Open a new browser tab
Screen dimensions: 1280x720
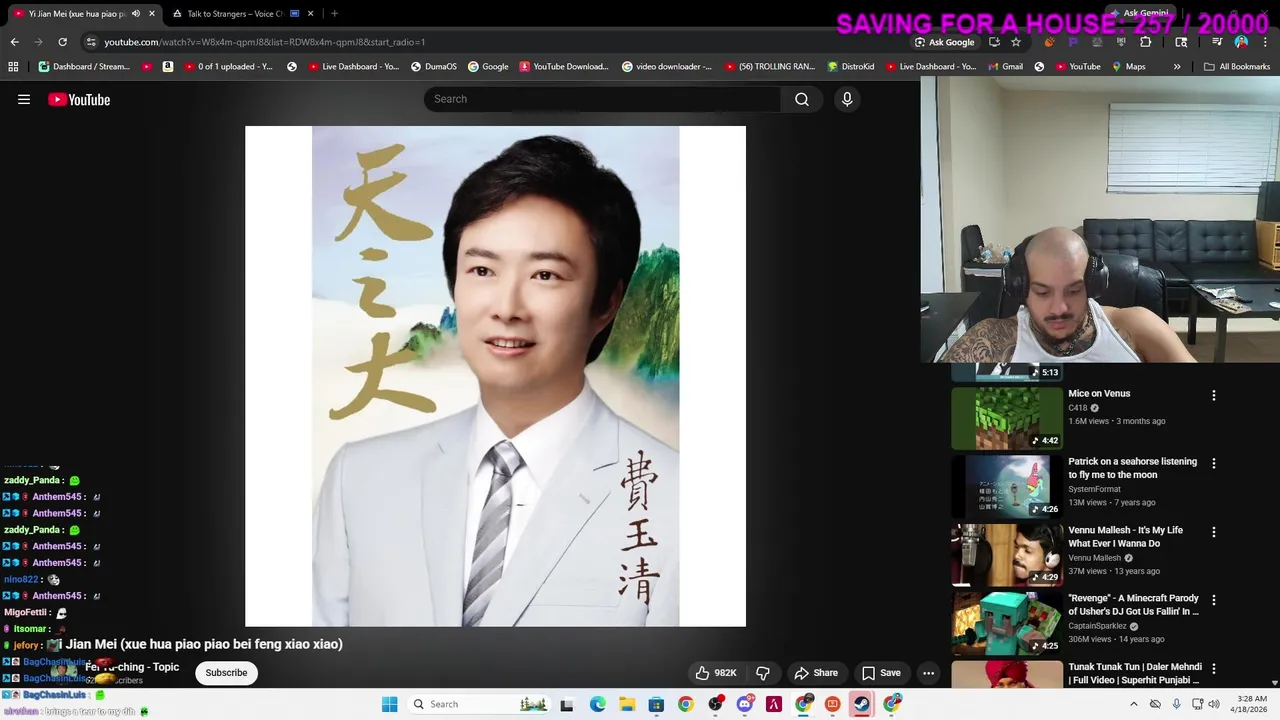pyautogui.click(x=334, y=13)
